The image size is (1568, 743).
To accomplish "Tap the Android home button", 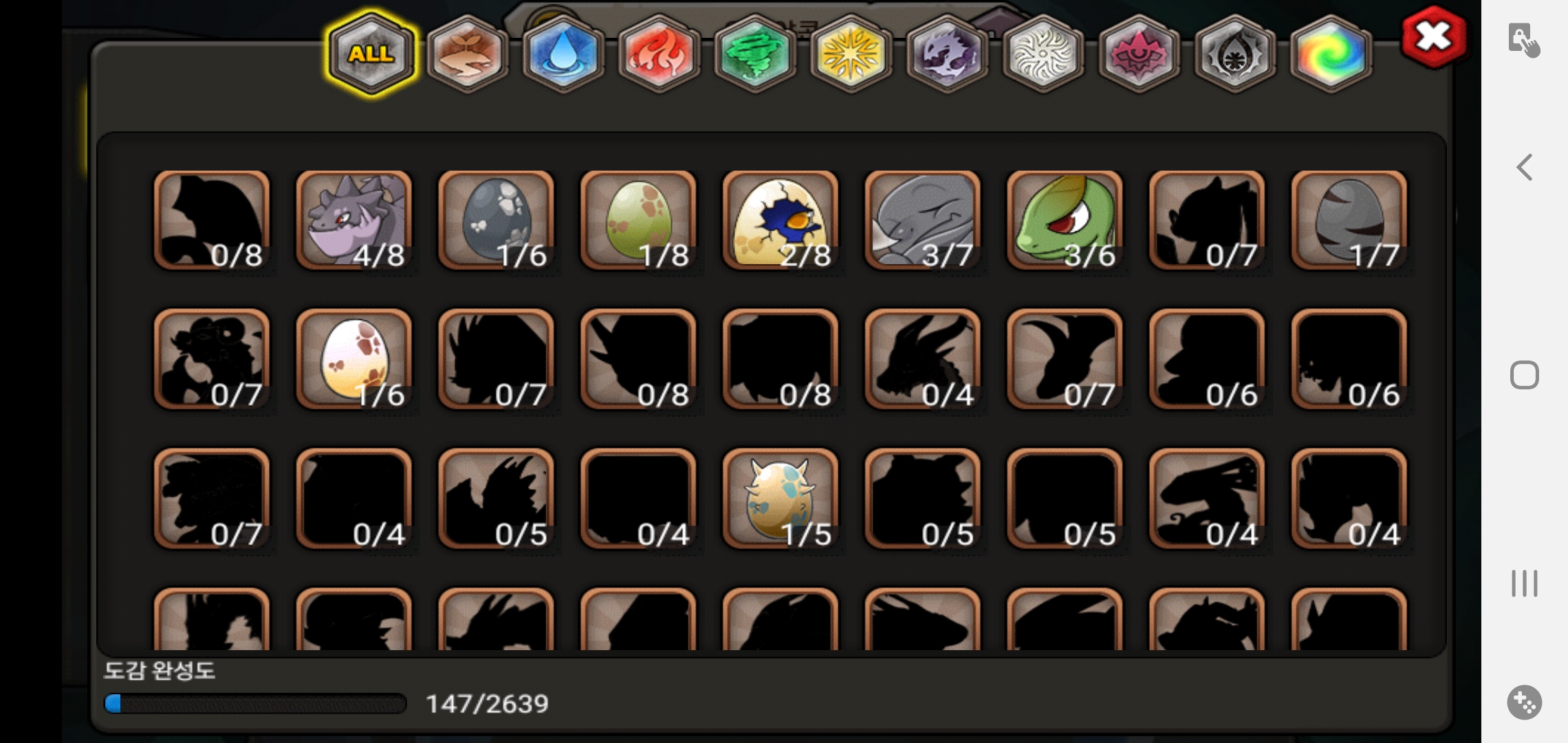I will point(1525,375).
